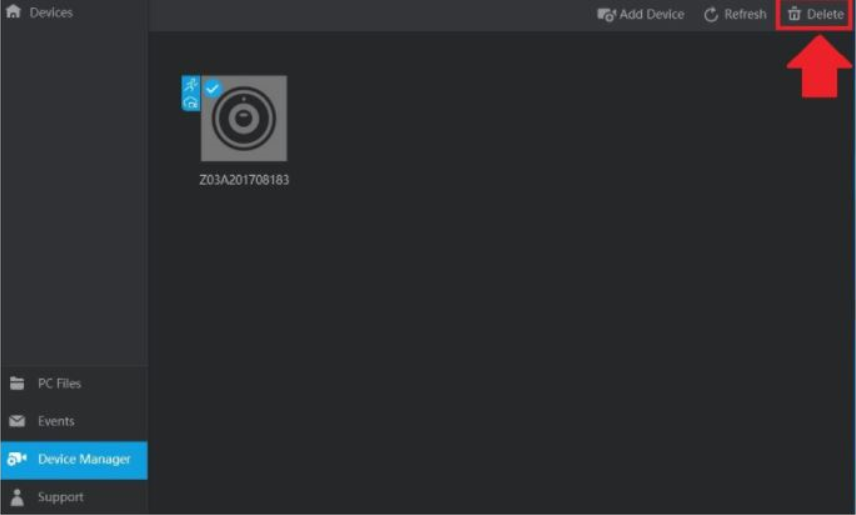Open the Devices section label

[51, 13]
